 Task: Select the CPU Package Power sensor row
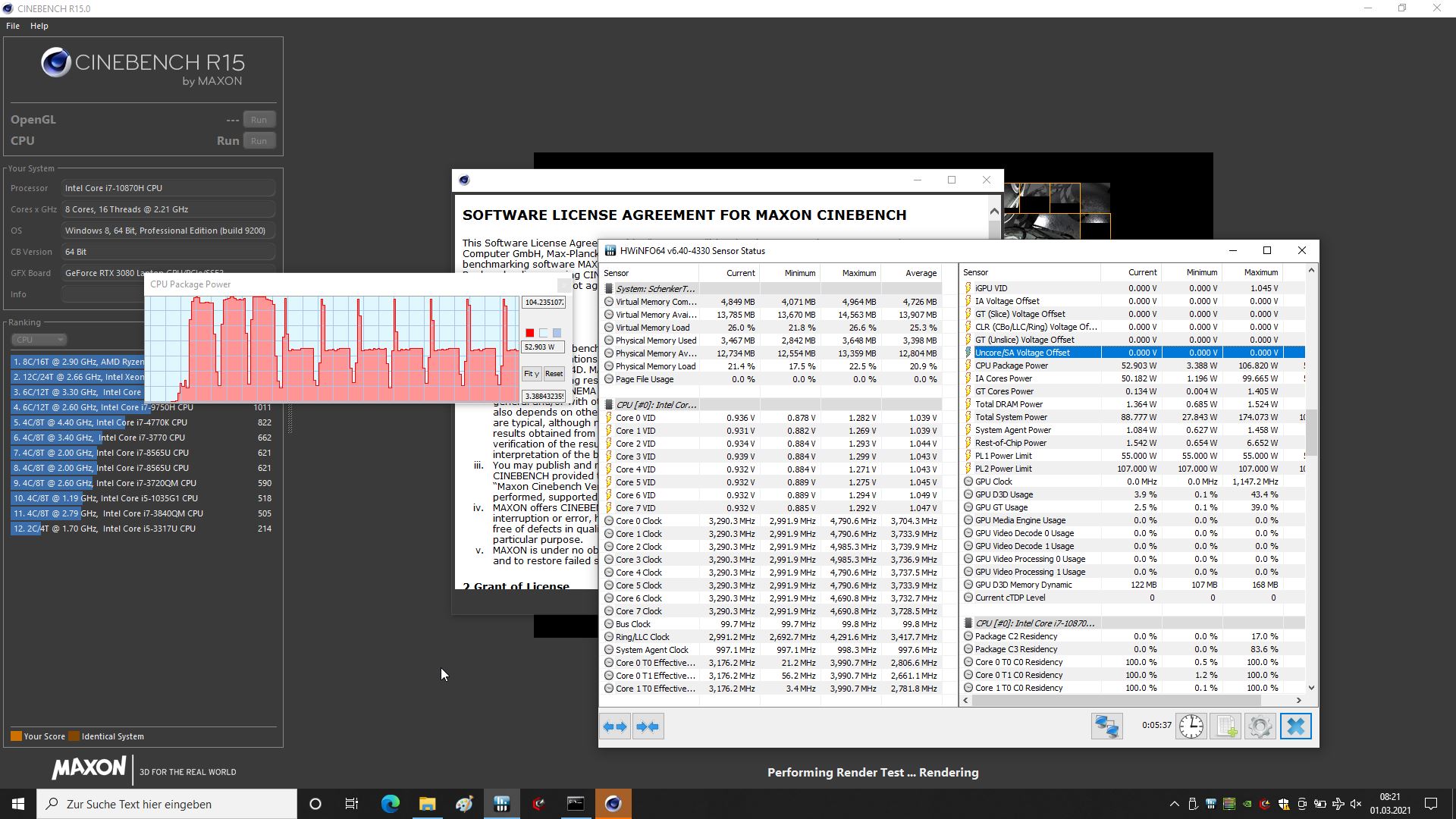(x=1133, y=366)
